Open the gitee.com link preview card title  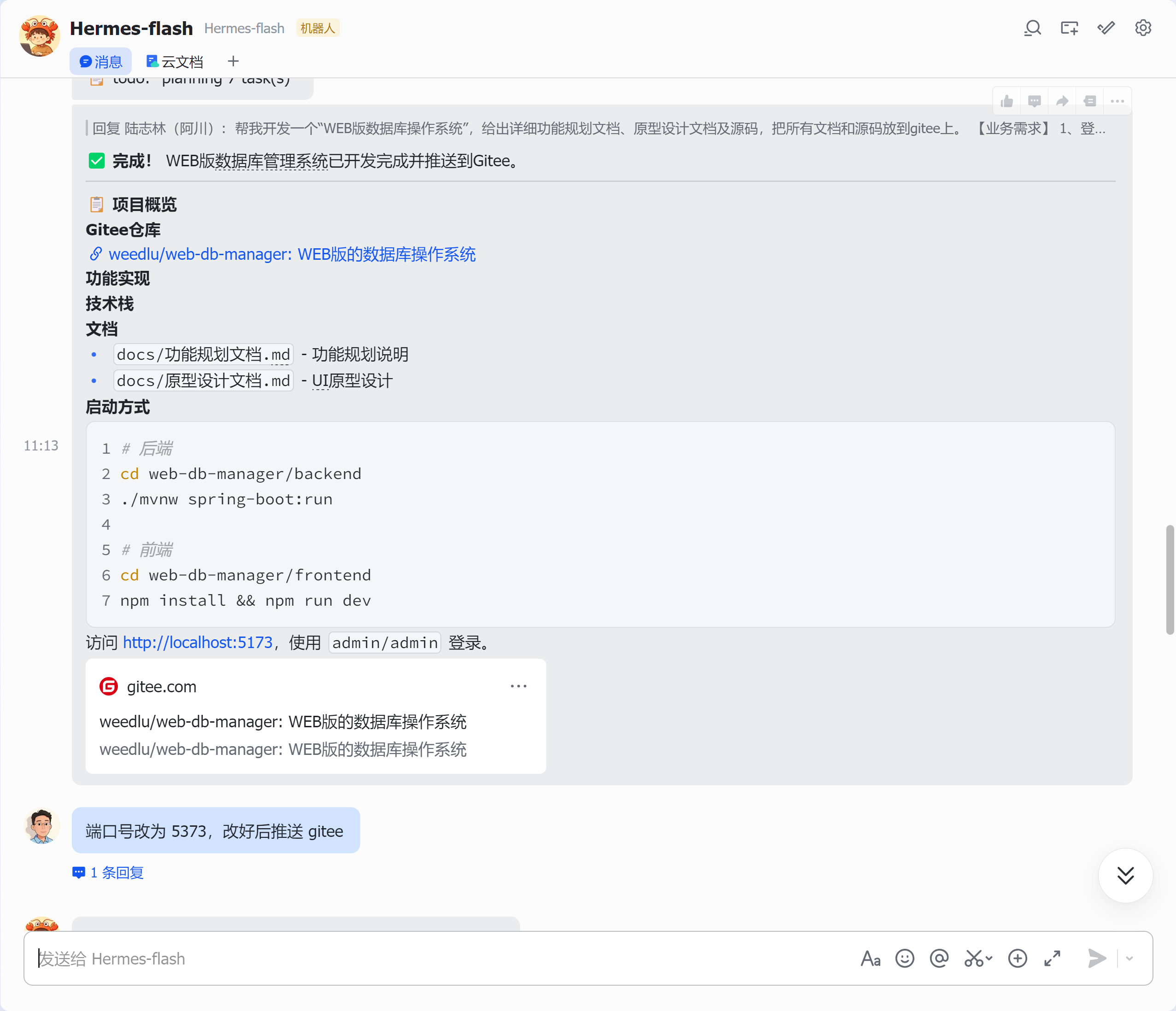point(283,722)
